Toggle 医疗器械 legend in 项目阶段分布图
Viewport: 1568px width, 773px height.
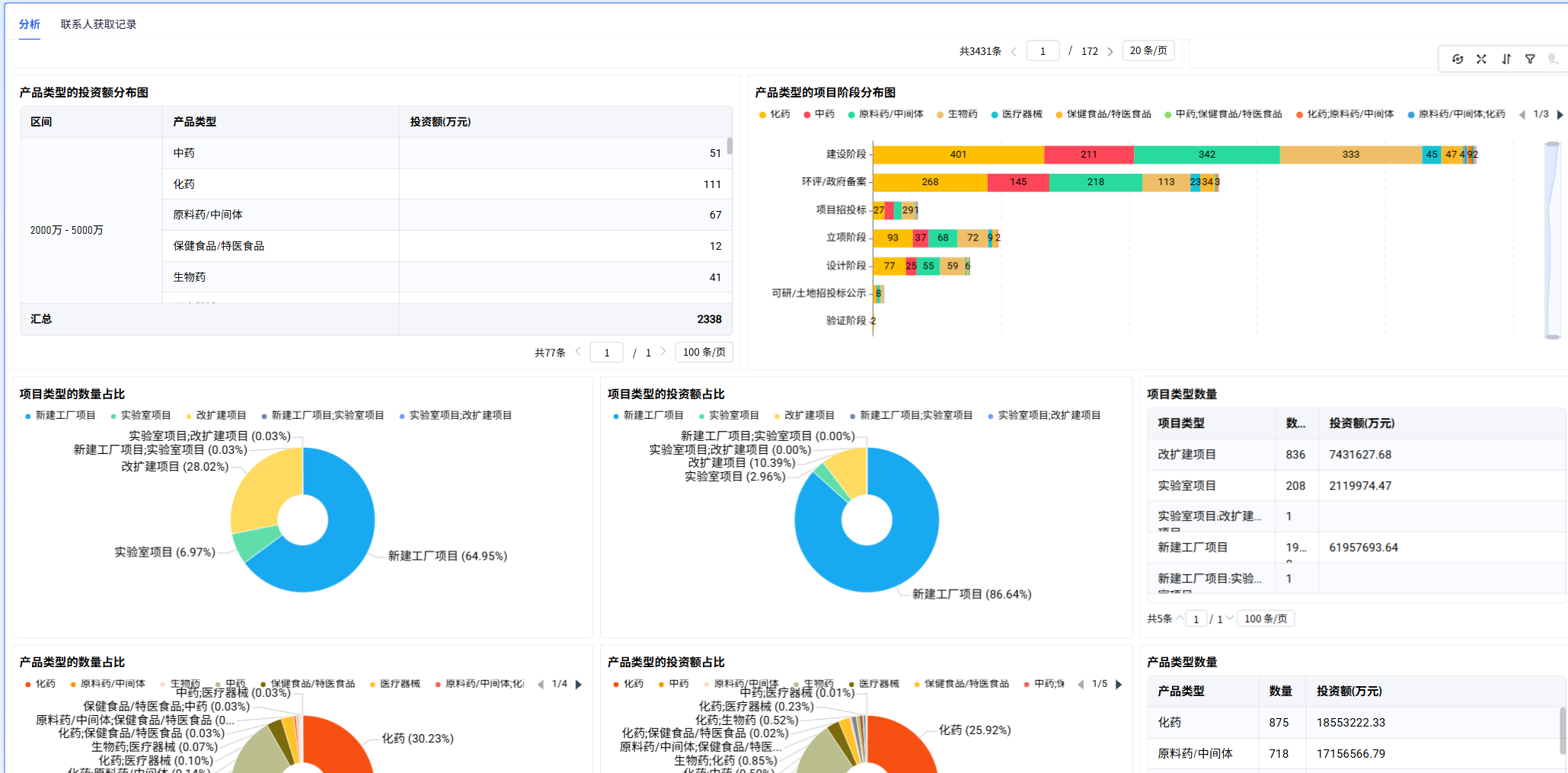pos(1017,114)
